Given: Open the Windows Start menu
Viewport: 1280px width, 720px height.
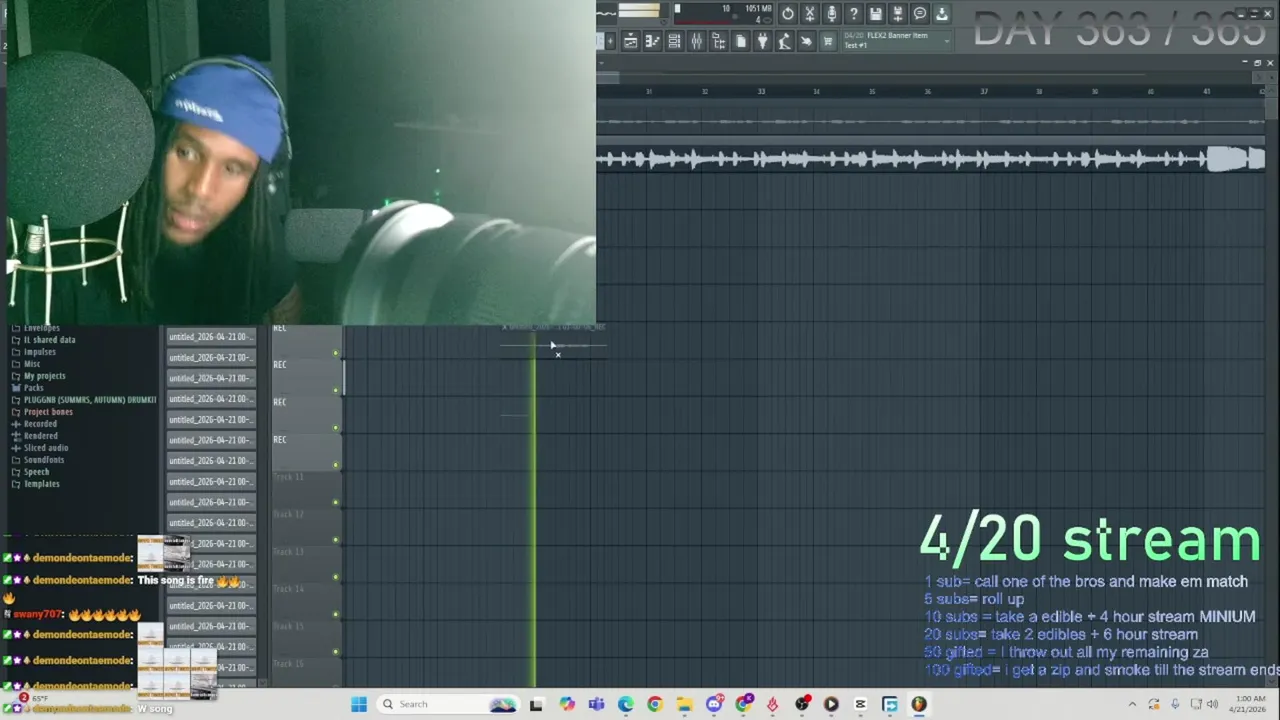Looking at the screenshot, I should 359,704.
